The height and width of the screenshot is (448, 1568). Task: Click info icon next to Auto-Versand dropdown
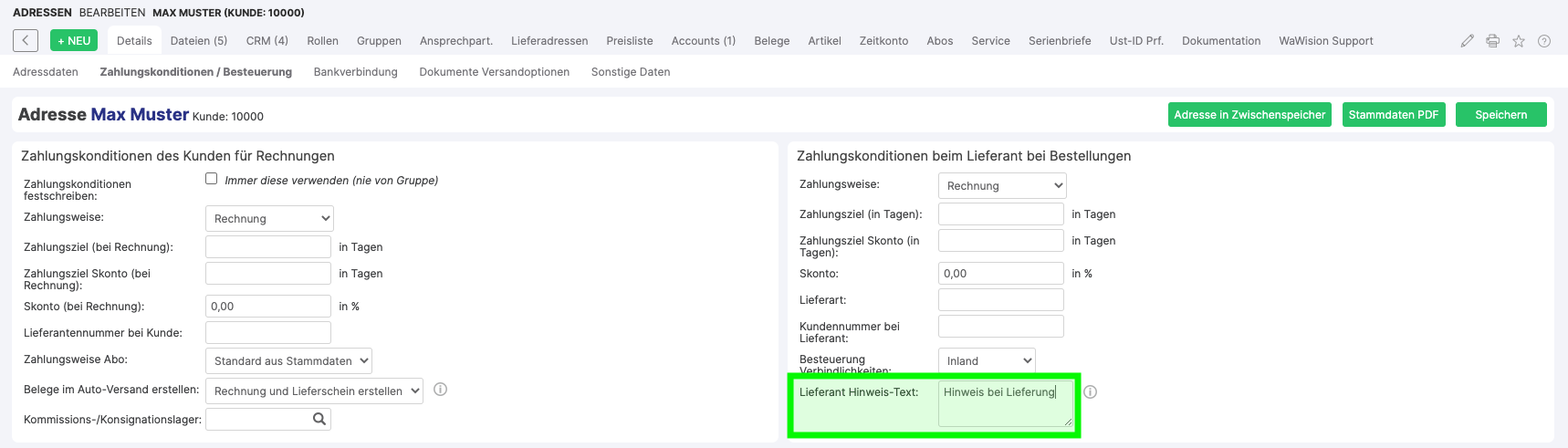point(440,390)
